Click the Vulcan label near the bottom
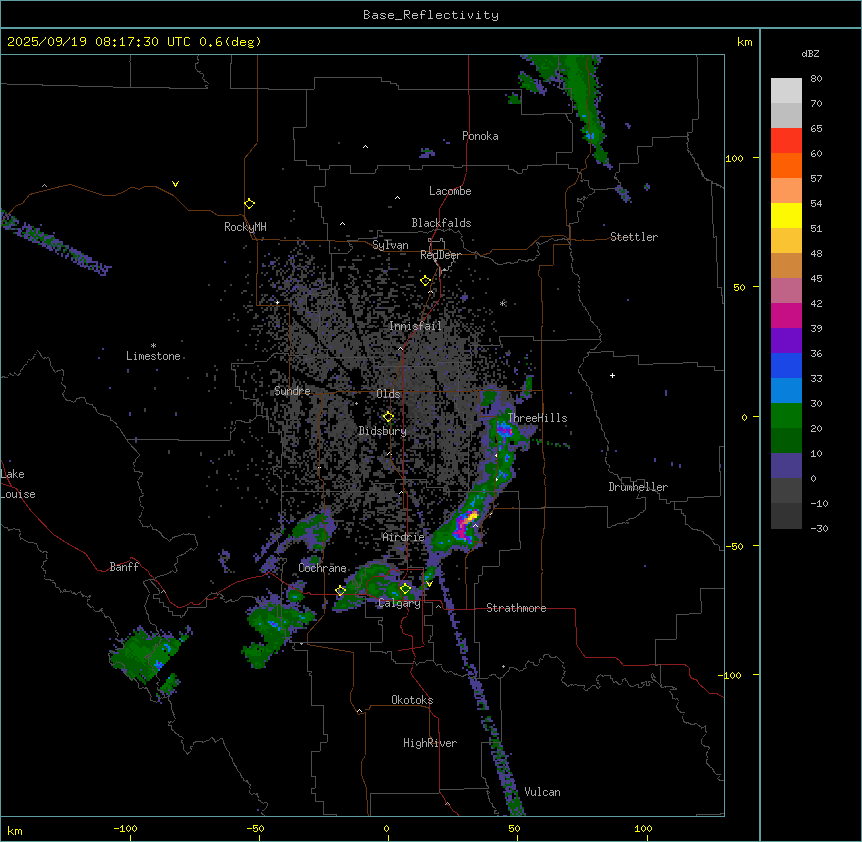The width and height of the screenshot is (862, 842). click(541, 792)
